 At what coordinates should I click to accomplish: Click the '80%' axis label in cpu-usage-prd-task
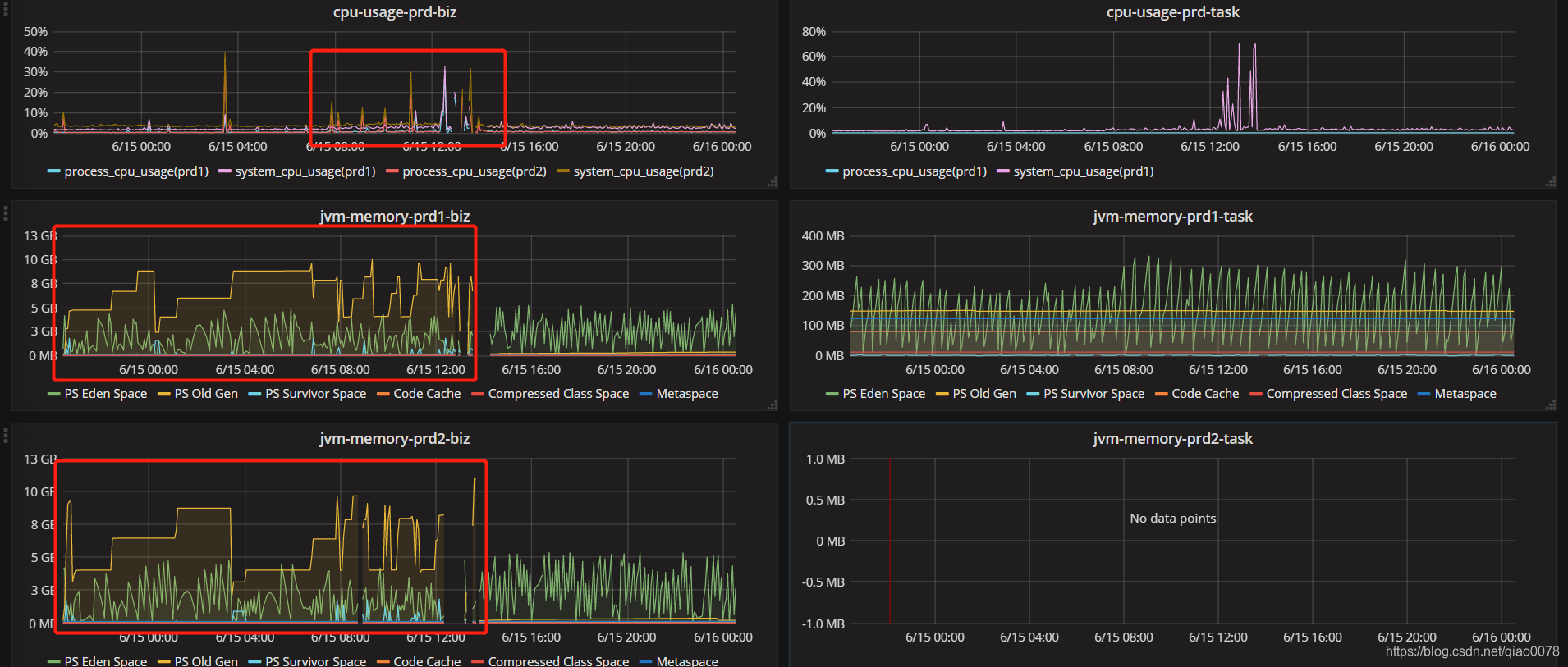814,32
